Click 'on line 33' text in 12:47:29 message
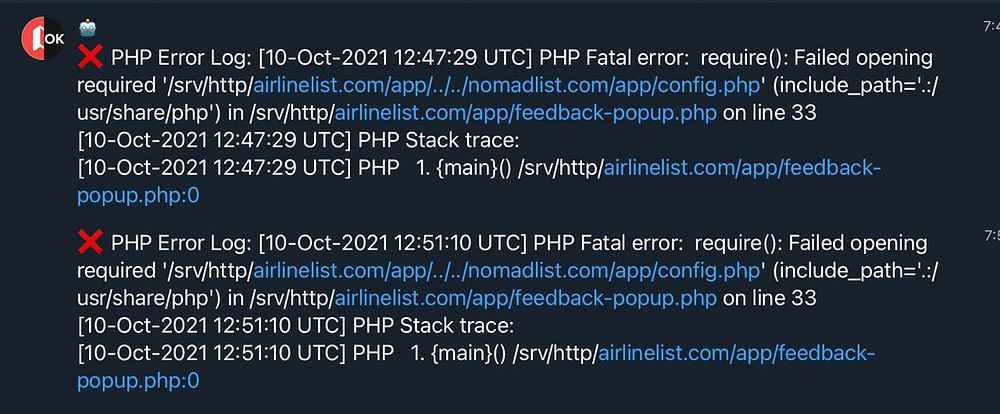The width and height of the screenshot is (1000, 414). coord(770,114)
